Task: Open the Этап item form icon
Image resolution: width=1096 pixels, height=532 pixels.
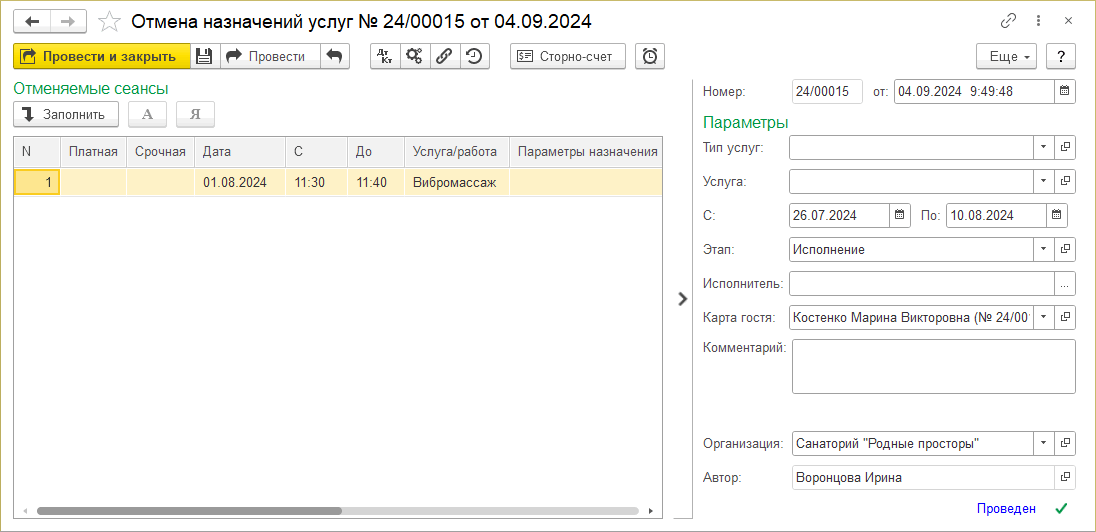Action: 1065,250
